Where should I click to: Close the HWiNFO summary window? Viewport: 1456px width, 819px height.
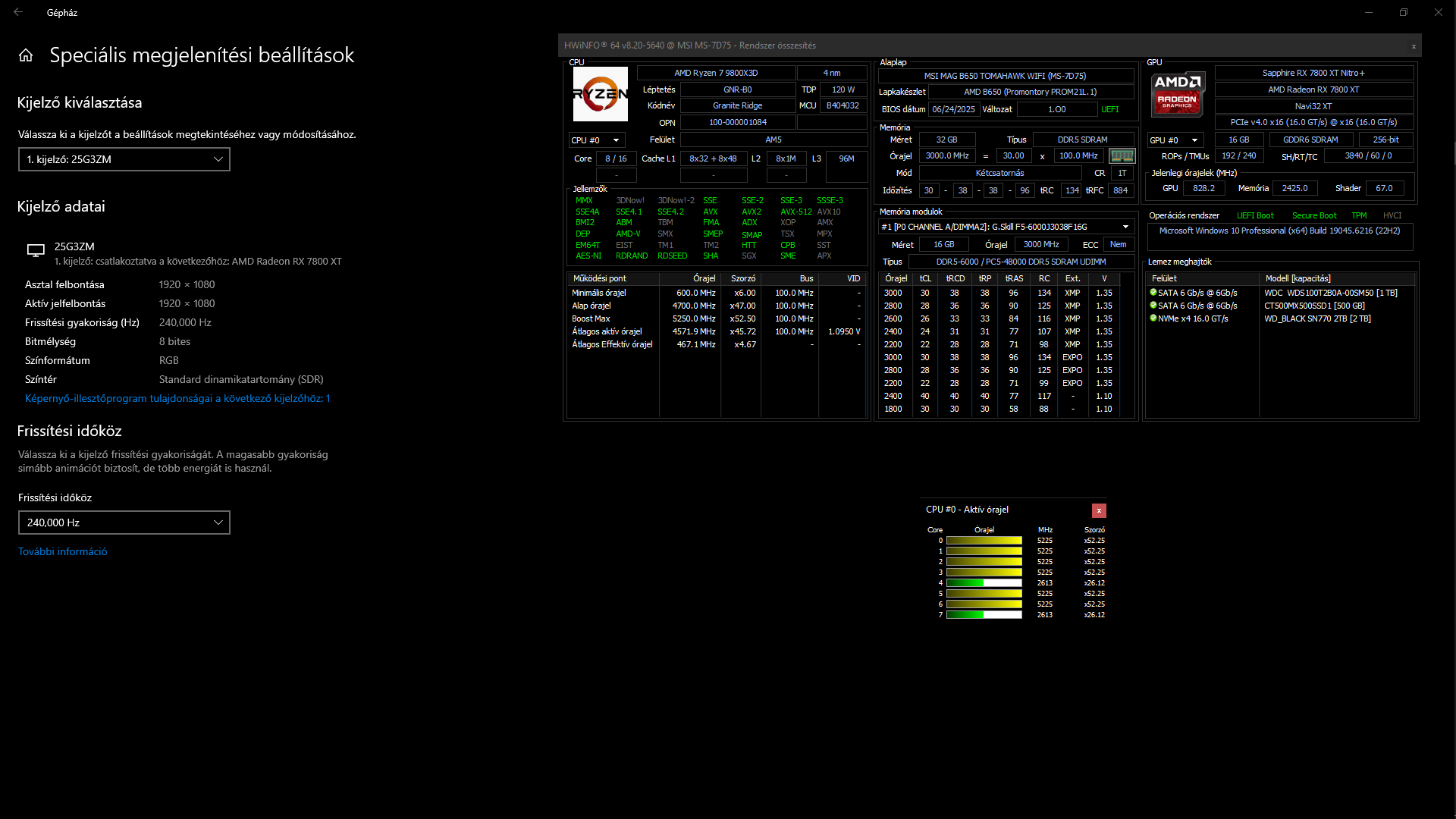pyautogui.click(x=1414, y=46)
